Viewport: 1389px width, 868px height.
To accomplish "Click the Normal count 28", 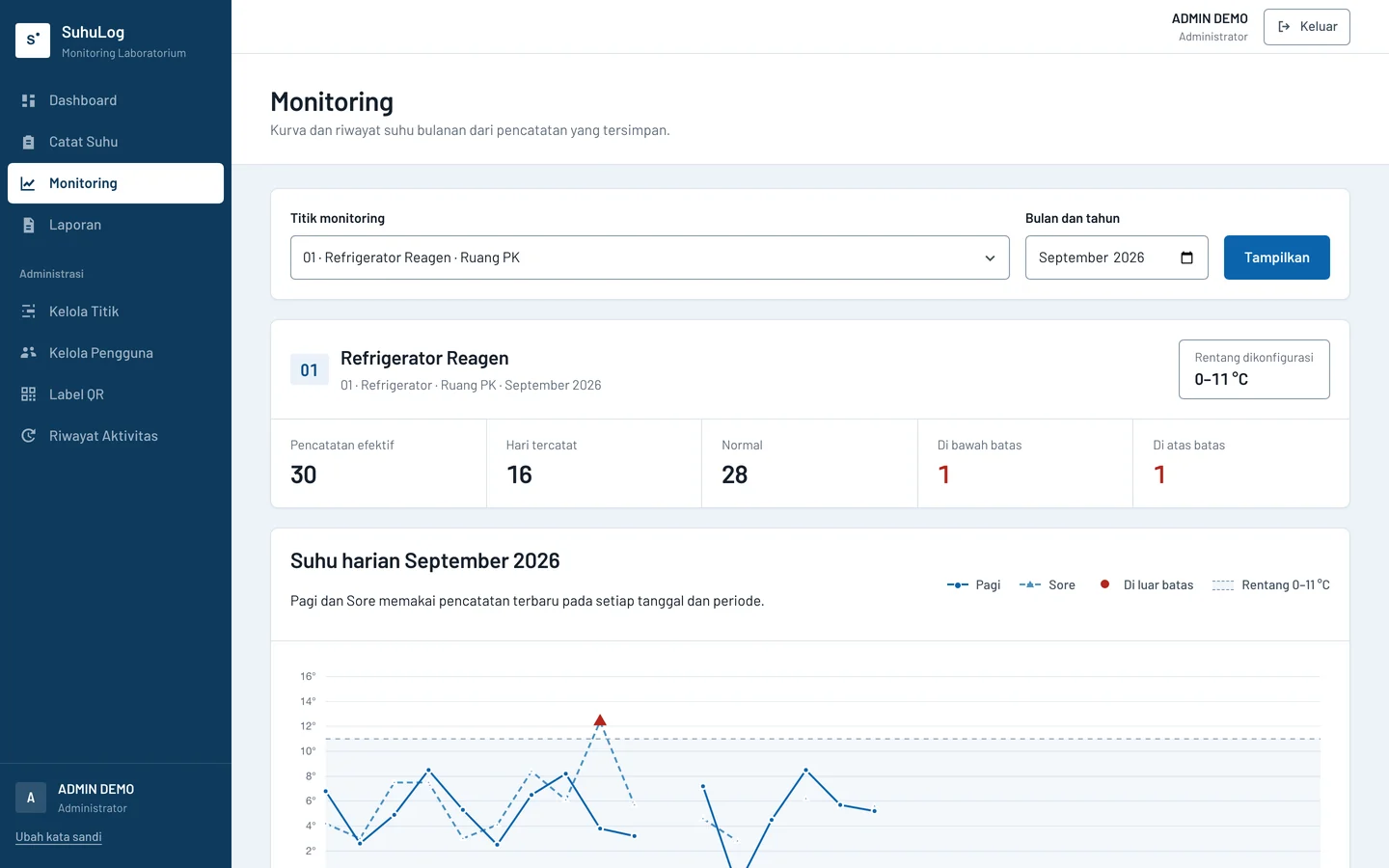I will [735, 475].
